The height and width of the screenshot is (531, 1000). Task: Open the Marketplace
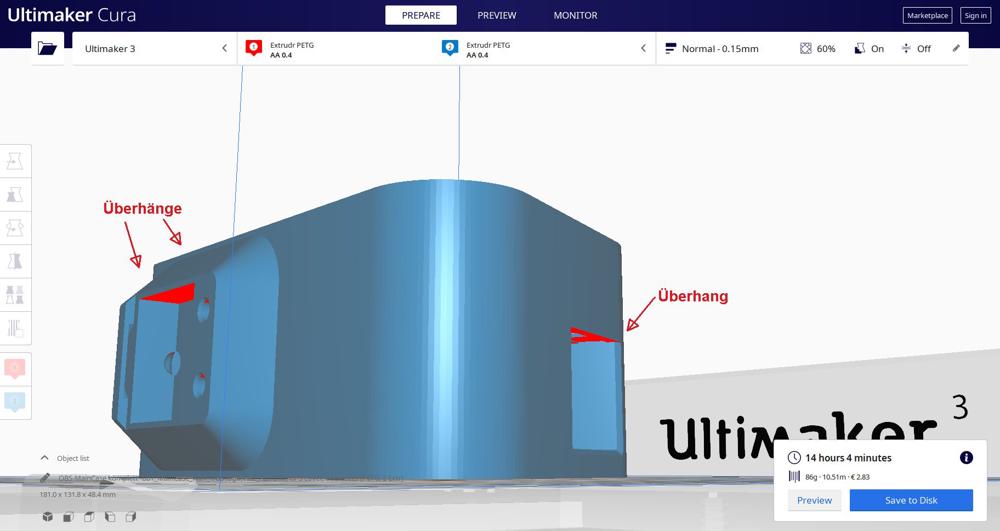coord(927,15)
